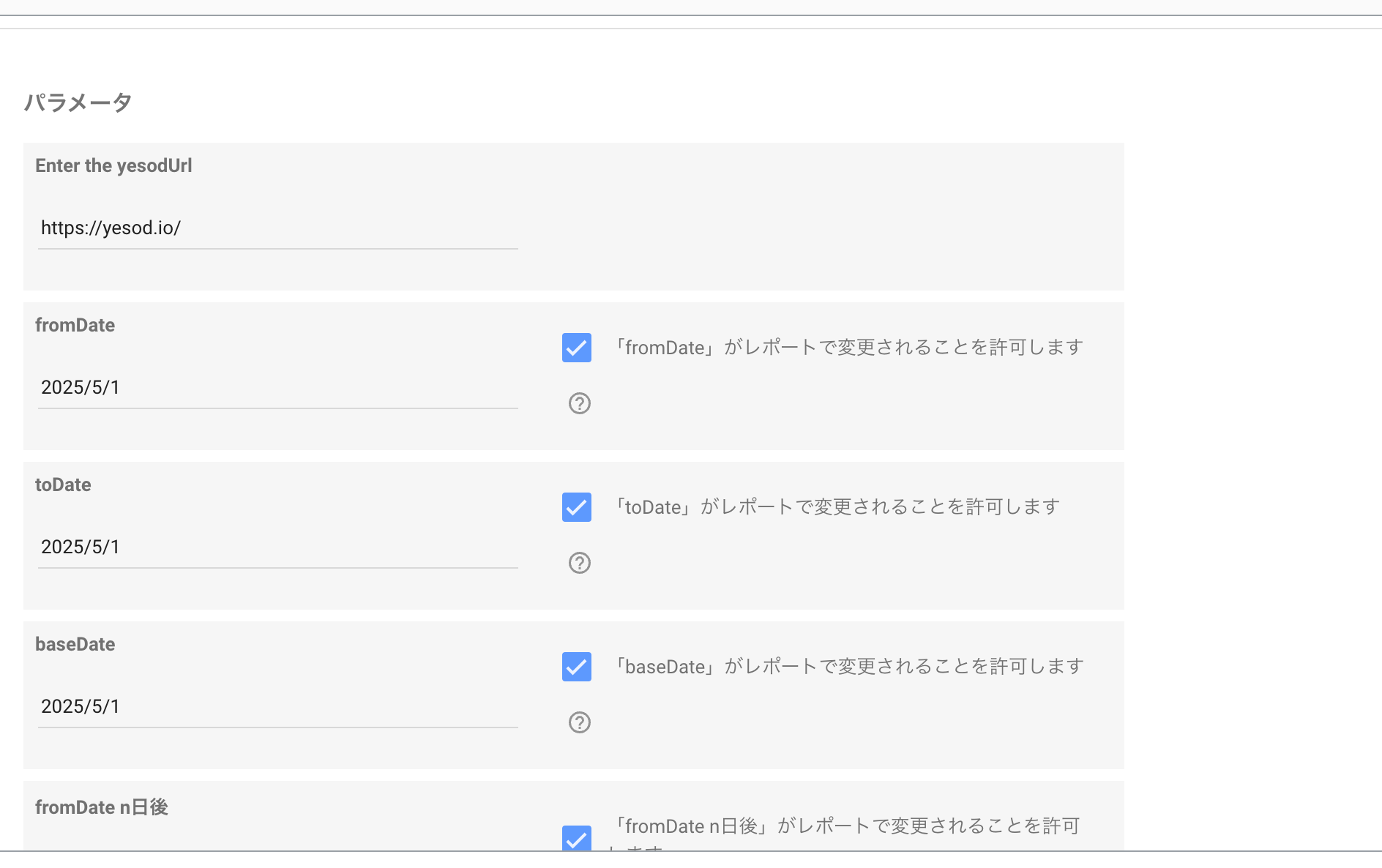
Task: Click the 'fromDate' parameter label
Action: (75, 326)
